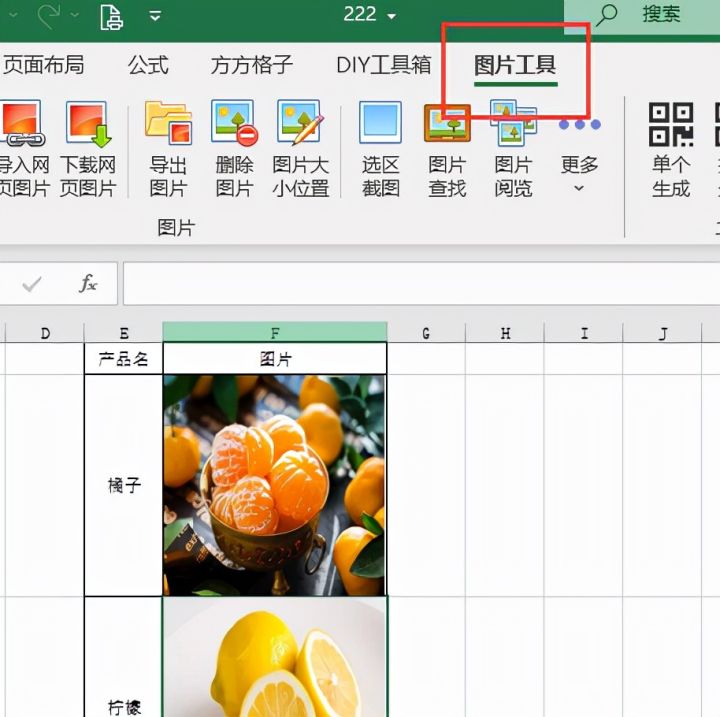Click the Download Web Images icon (下载网页图片)
Image resolution: width=720 pixels, height=717 pixels.
point(88,123)
